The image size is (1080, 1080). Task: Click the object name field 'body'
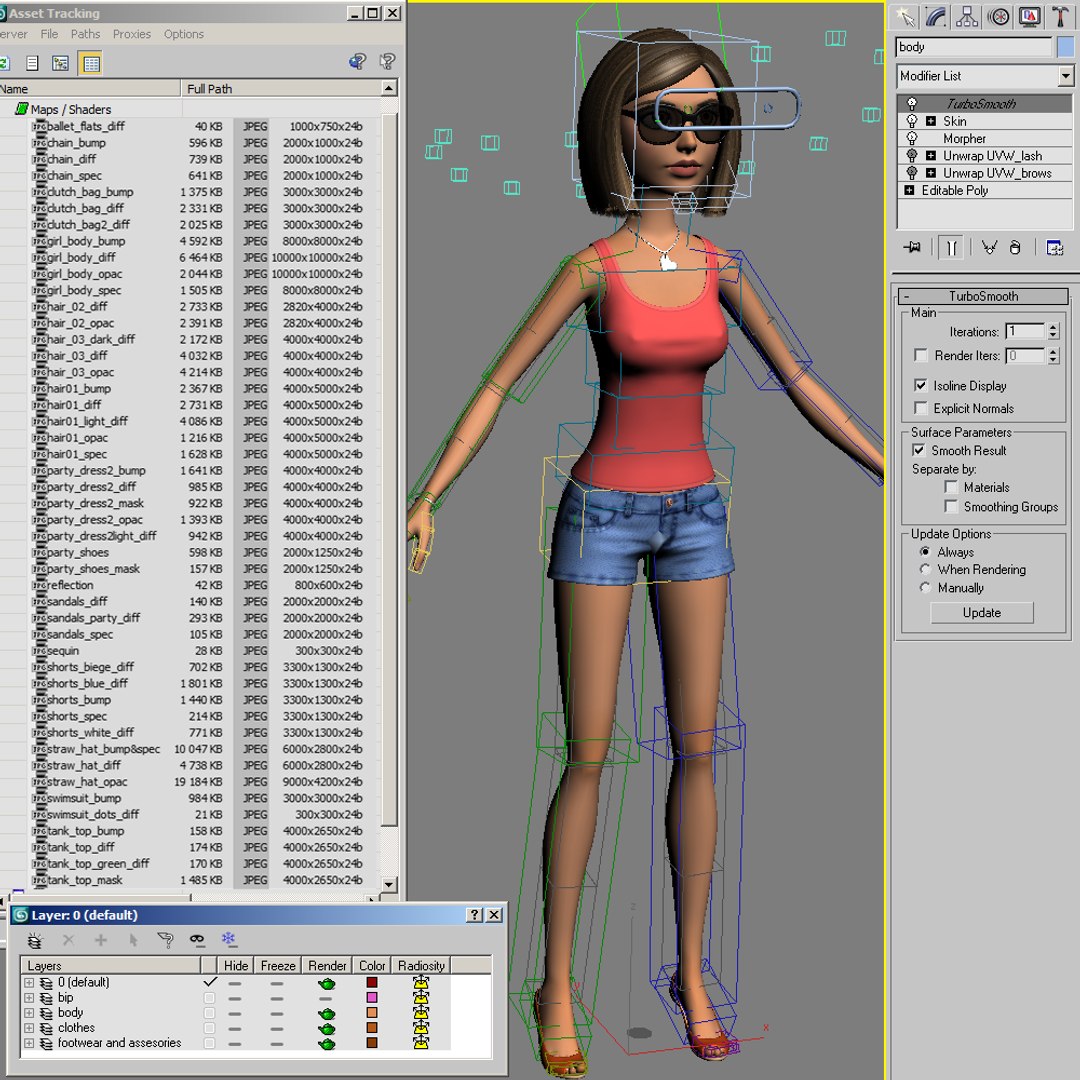pos(973,47)
